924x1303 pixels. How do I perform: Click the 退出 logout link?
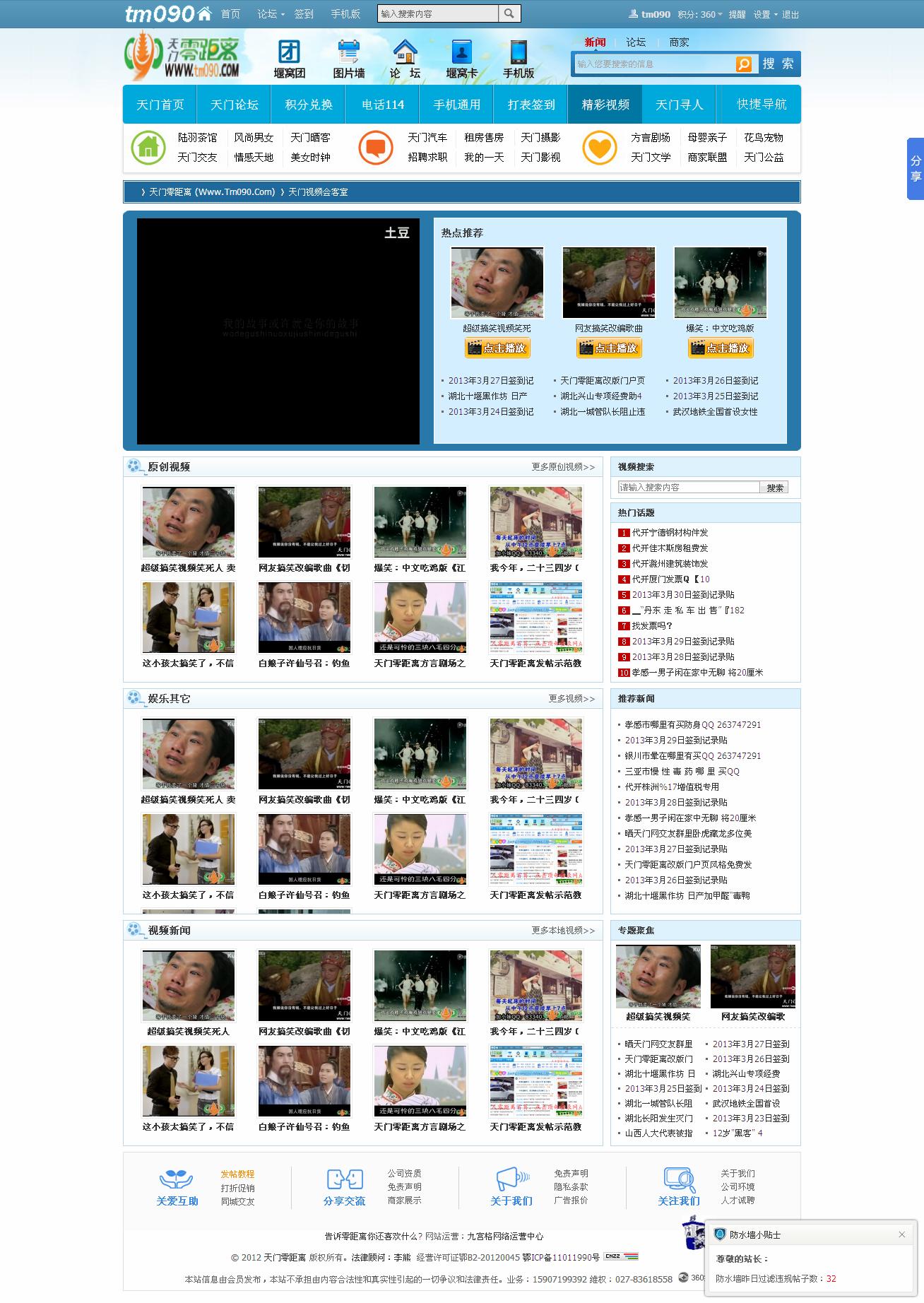(790, 14)
